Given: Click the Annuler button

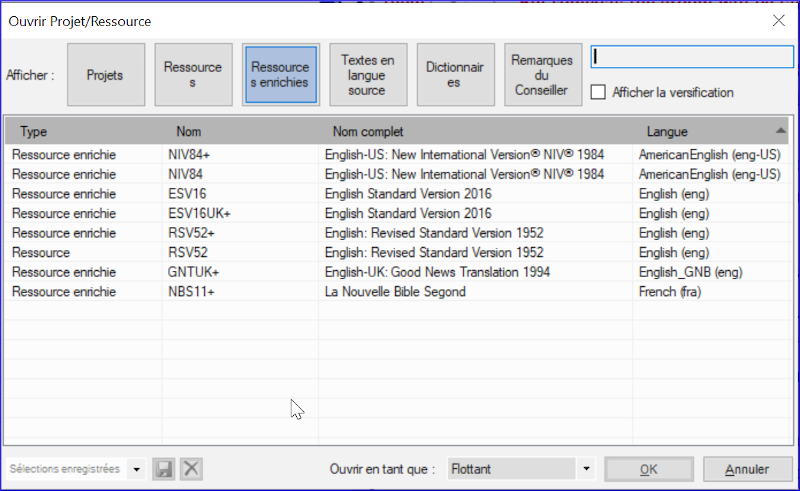Looking at the screenshot, I should pos(747,469).
